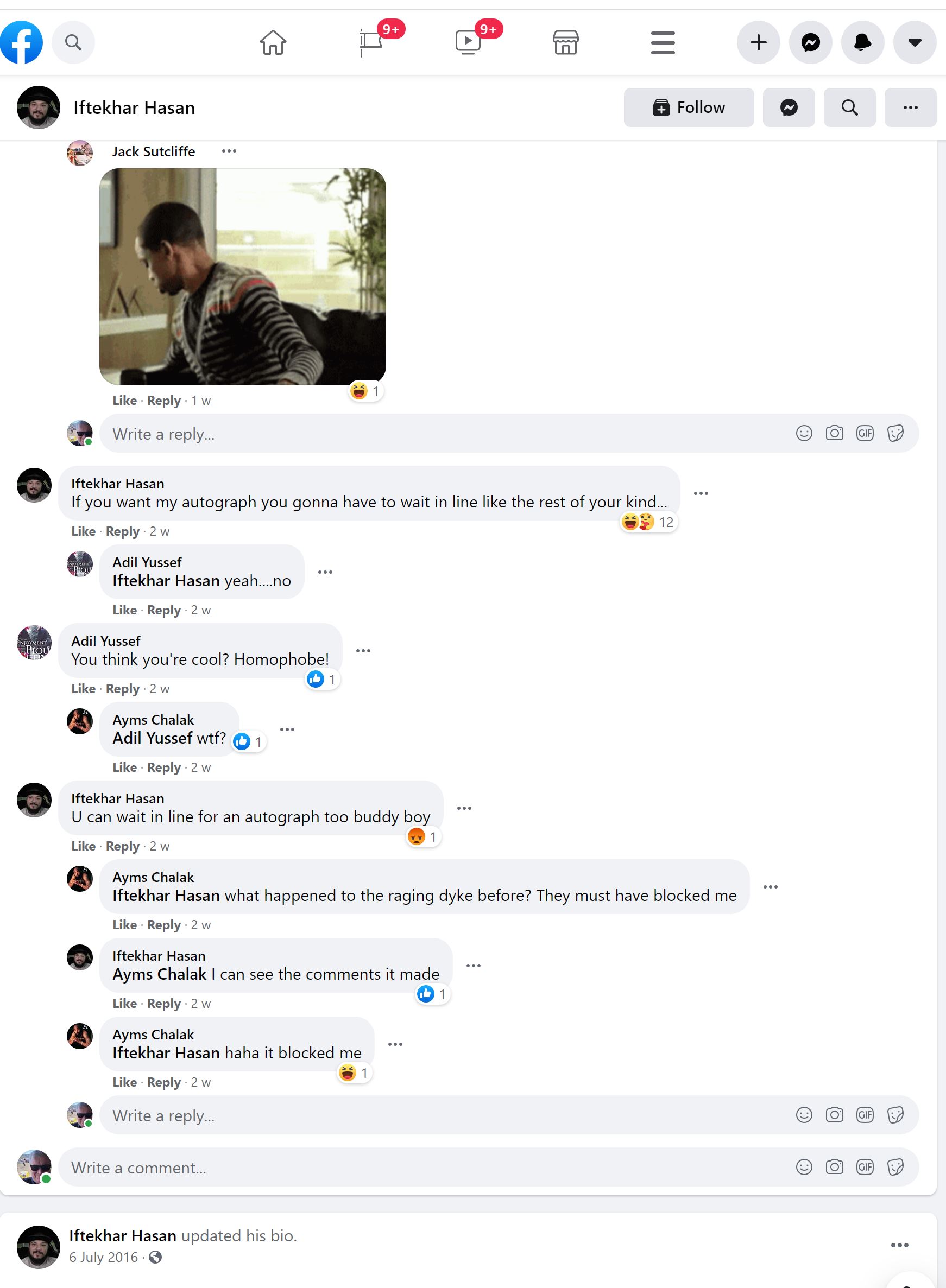Like Adil Yussef's Homophobe comment

coord(83,688)
